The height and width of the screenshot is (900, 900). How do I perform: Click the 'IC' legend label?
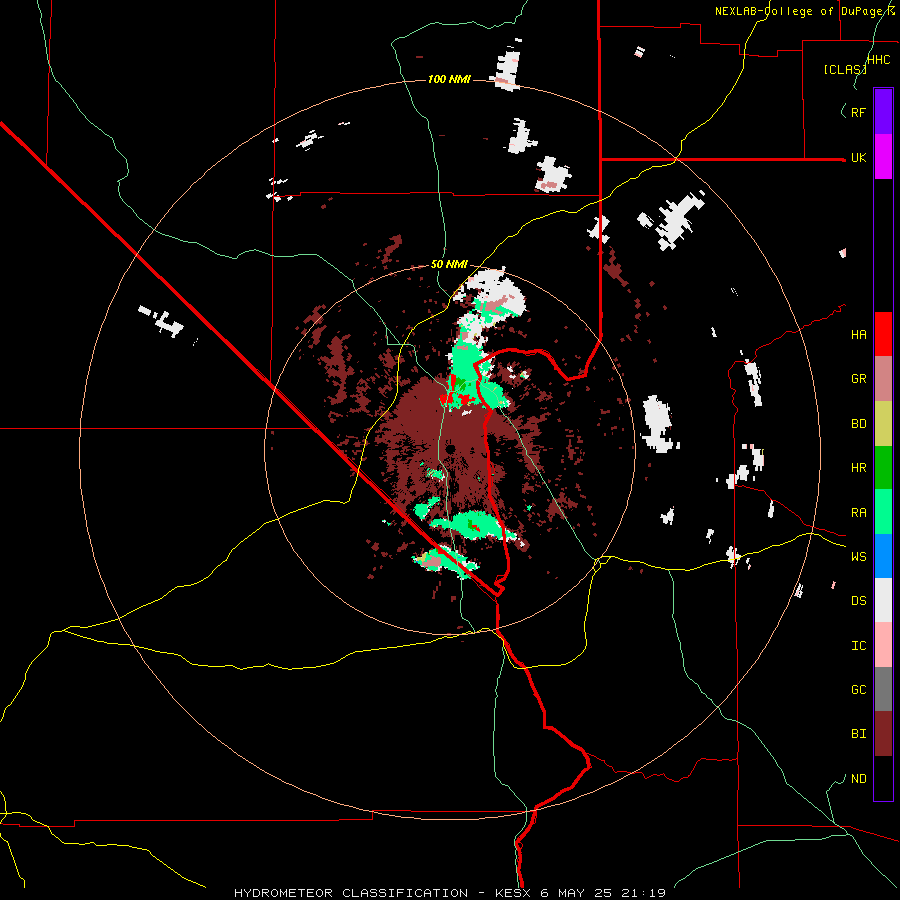pyautogui.click(x=858, y=646)
